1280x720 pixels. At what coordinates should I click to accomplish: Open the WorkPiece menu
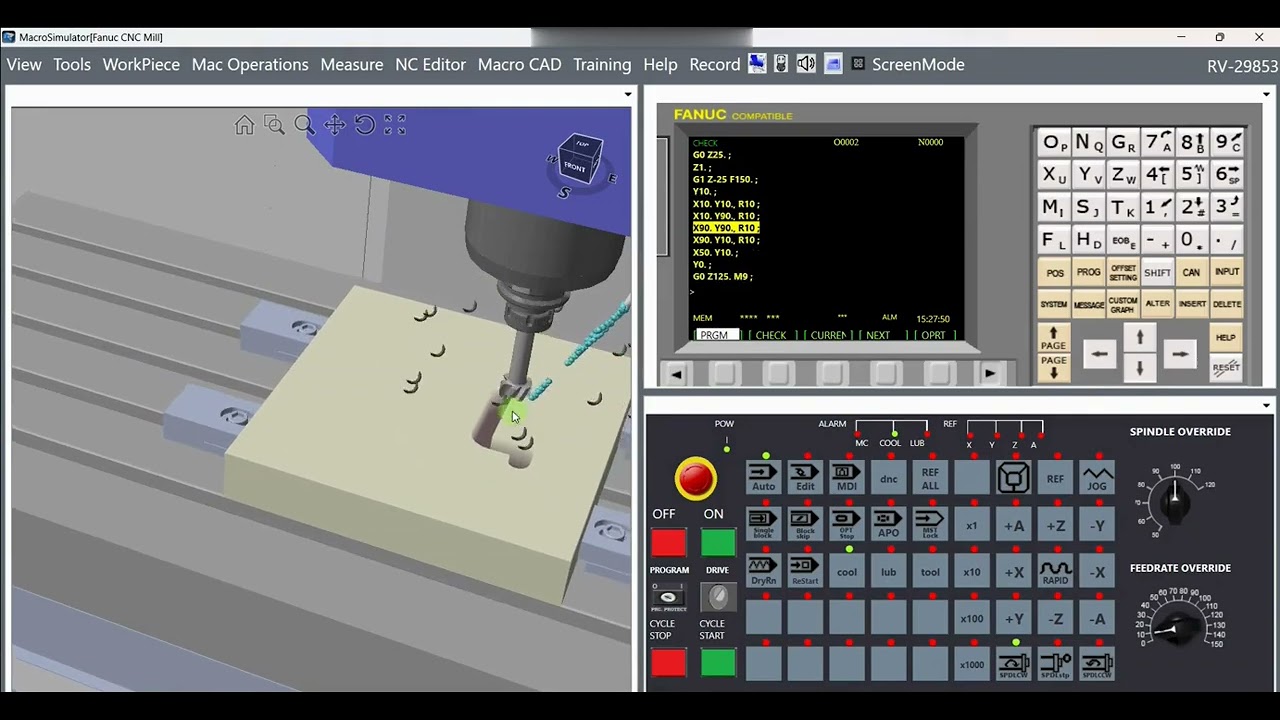click(141, 64)
